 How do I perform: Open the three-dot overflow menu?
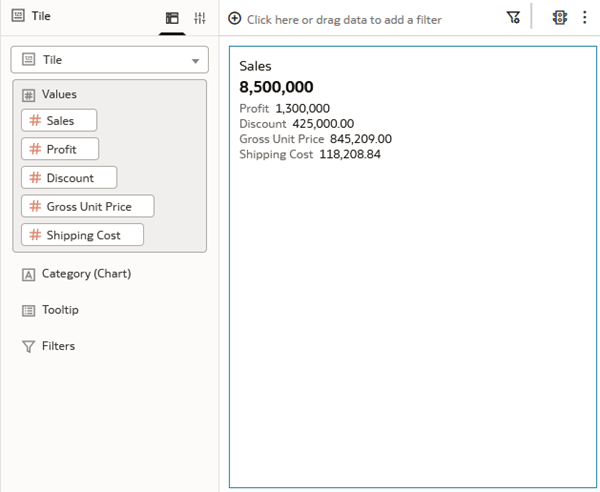click(584, 17)
